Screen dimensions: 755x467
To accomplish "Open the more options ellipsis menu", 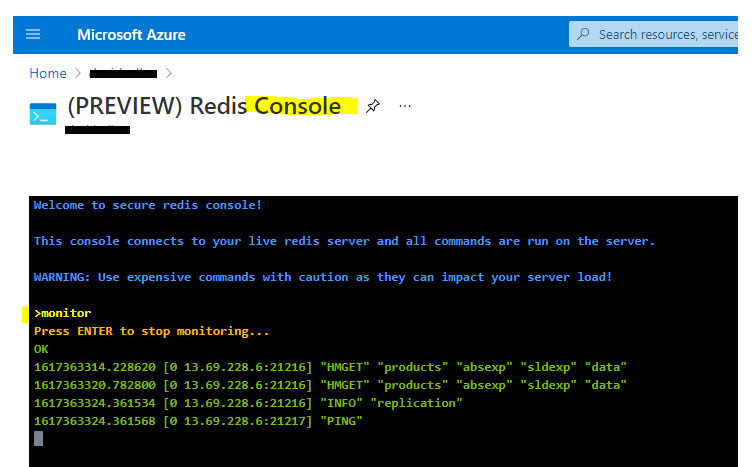I will pos(405,106).
